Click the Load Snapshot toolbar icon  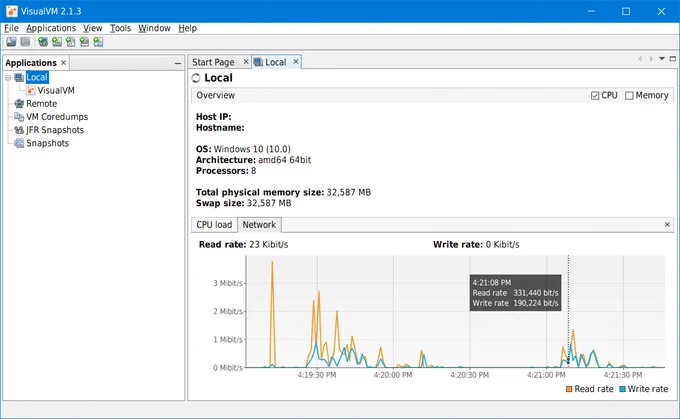coord(11,42)
